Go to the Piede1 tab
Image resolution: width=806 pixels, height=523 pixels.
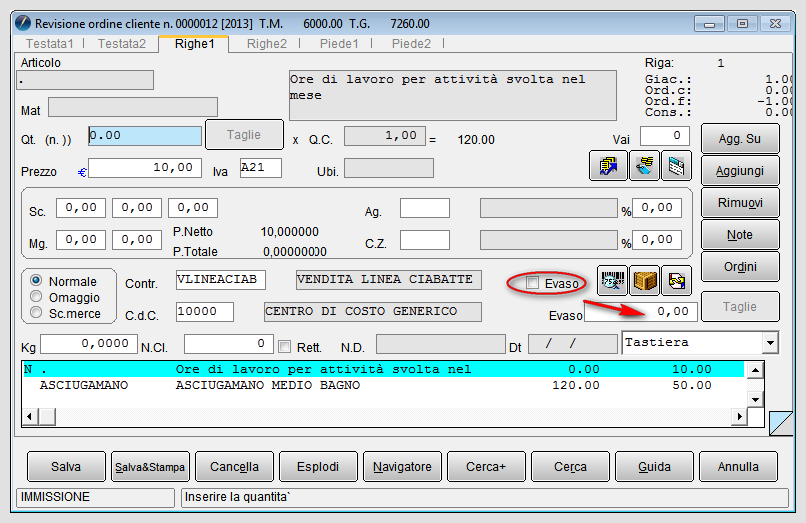coord(339,44)
